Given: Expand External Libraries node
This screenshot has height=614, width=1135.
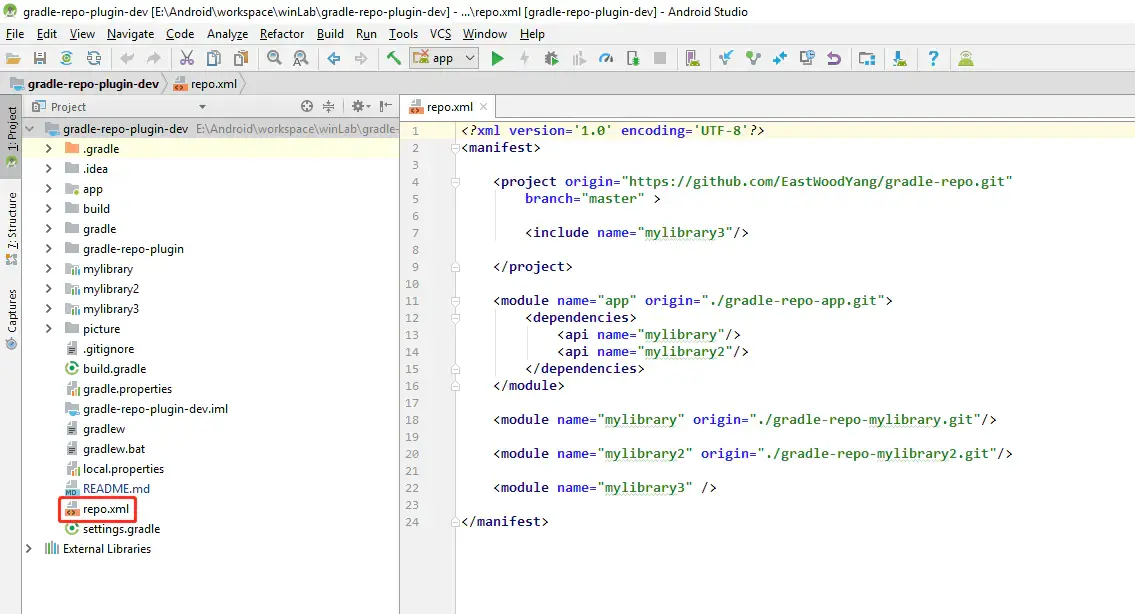Looking at the screenshot, I should coord(29,549).
